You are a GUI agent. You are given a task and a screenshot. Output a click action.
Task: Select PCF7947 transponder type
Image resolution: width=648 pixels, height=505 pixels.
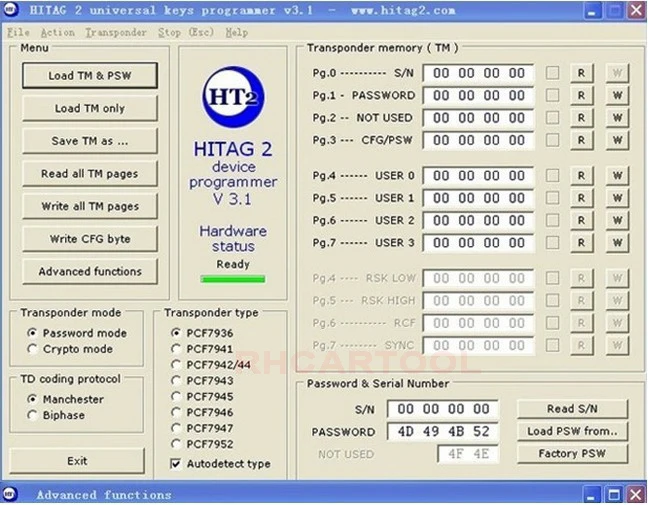(176, 428)
